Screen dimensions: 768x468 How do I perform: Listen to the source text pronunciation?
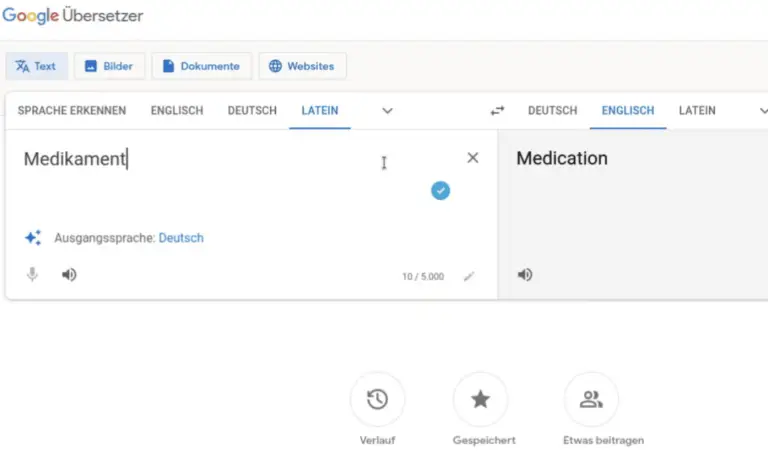point(69,274)
